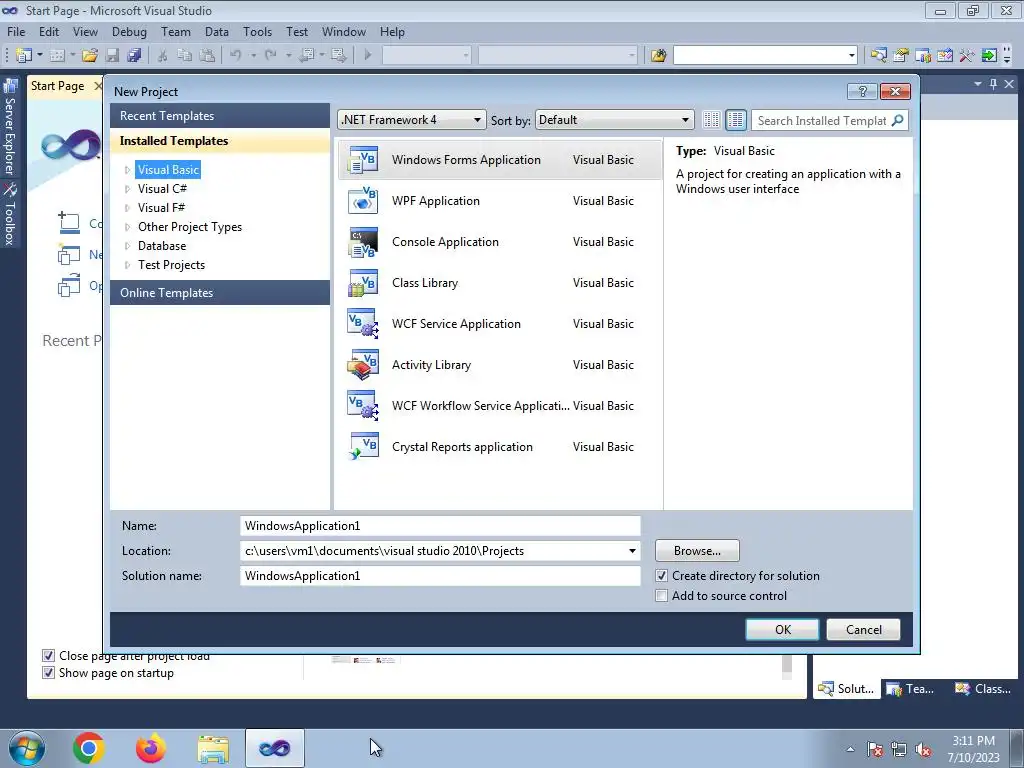Open the Debug menu

point(129,31)
